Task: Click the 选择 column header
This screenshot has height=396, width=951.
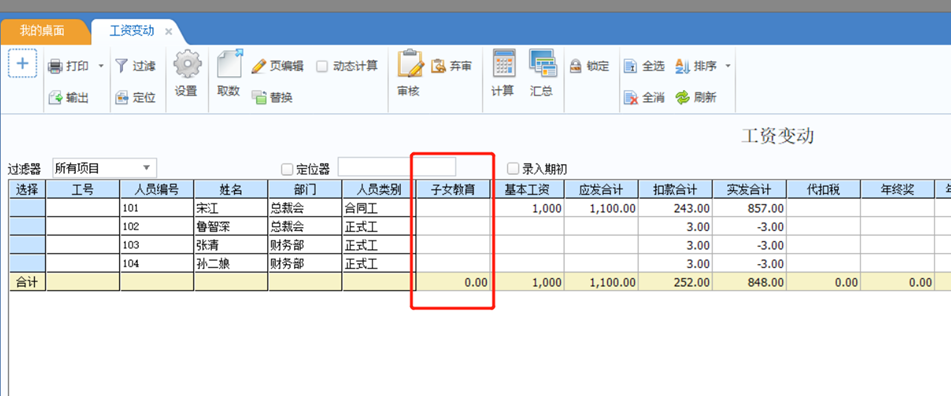Action: click(27, 190)
